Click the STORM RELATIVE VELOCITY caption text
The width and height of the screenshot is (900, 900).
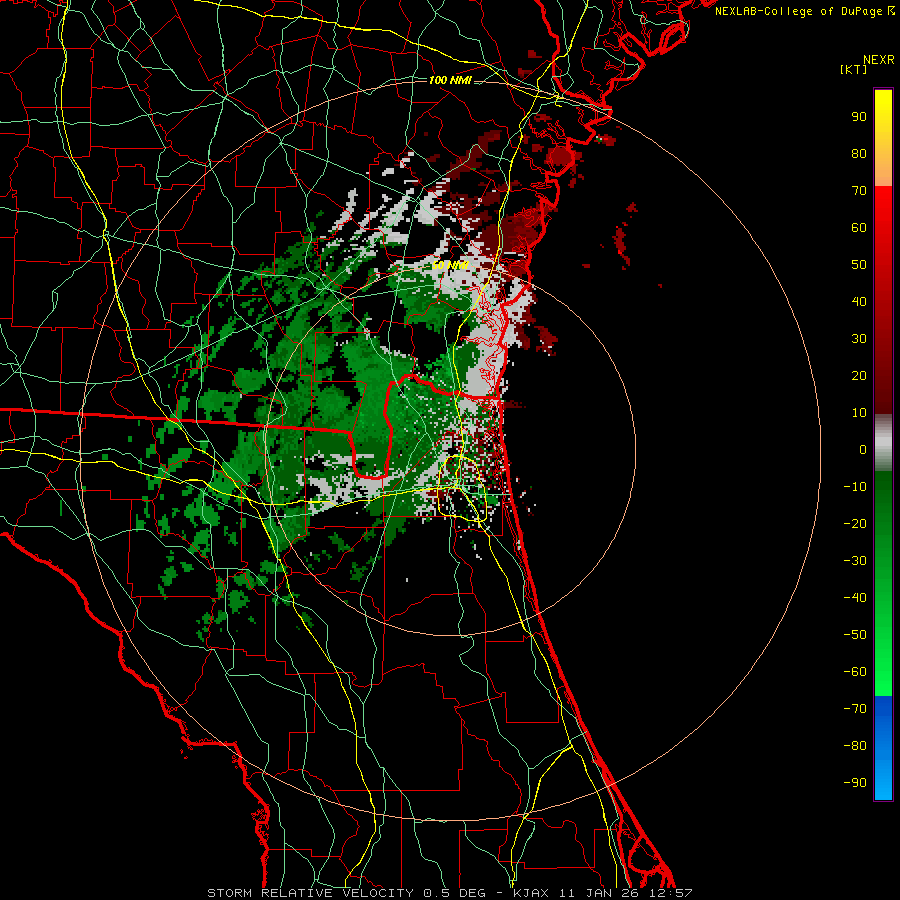310,893
